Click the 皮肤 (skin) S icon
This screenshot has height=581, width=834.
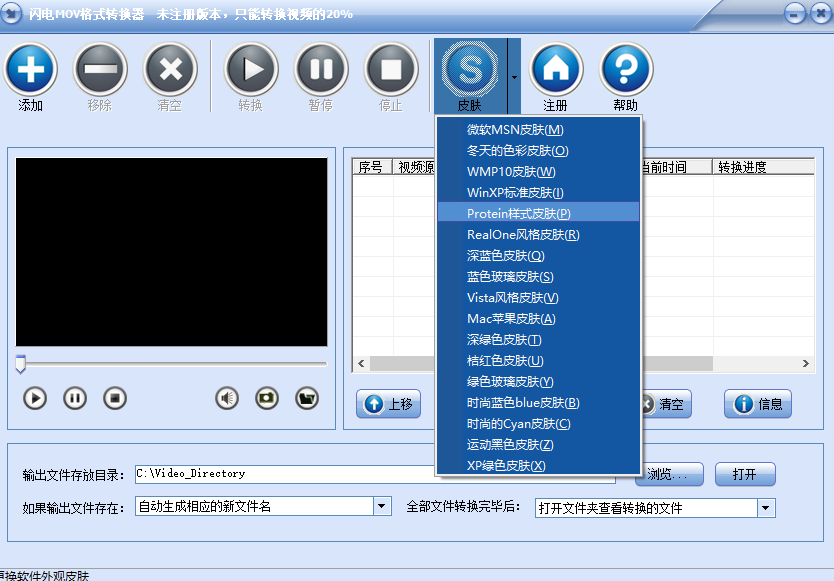pos(470,69)
